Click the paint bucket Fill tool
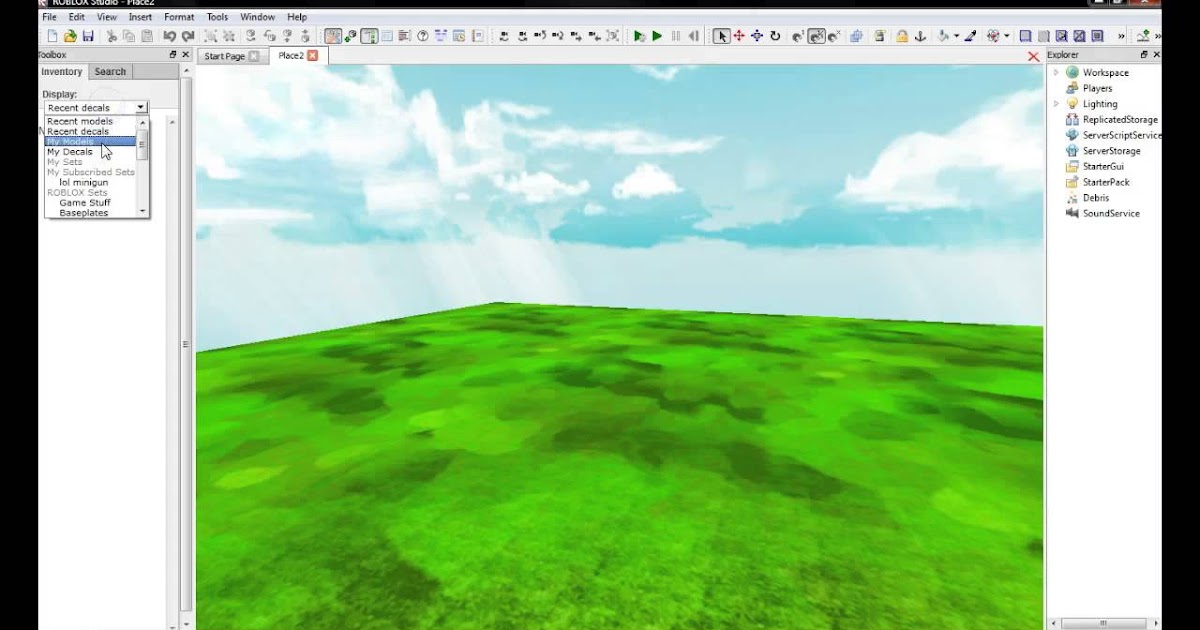 tap(943, 36)
